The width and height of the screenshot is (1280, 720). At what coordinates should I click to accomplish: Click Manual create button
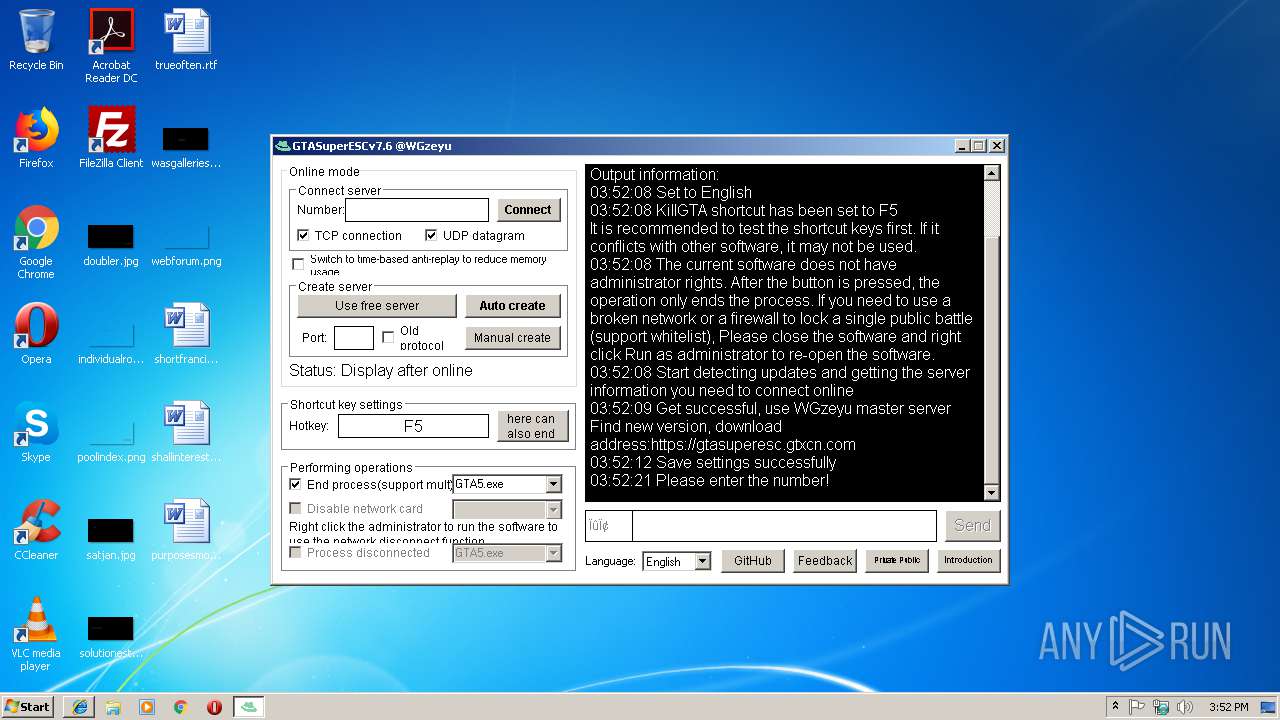512,338
